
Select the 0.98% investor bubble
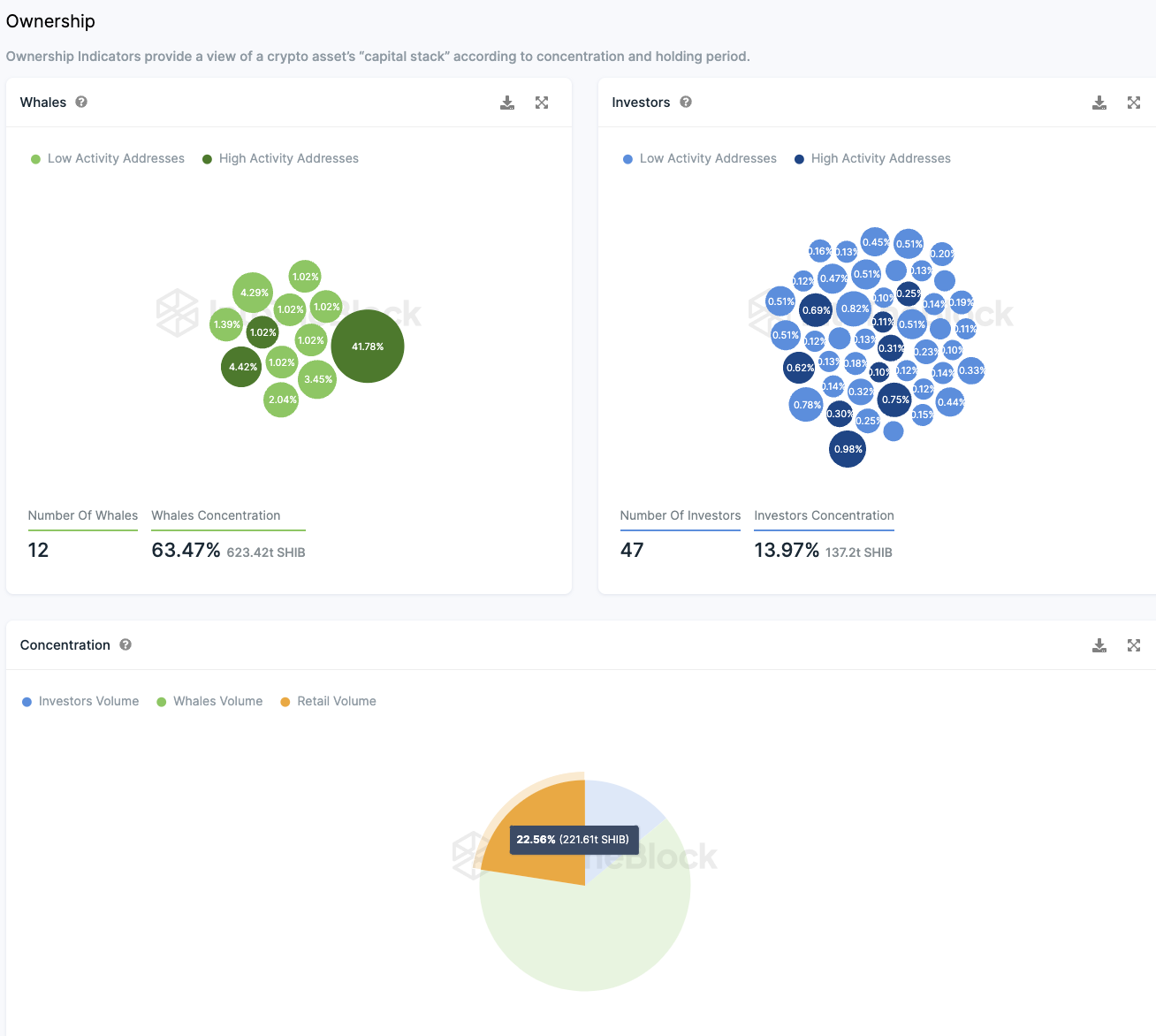click(848, 449)
